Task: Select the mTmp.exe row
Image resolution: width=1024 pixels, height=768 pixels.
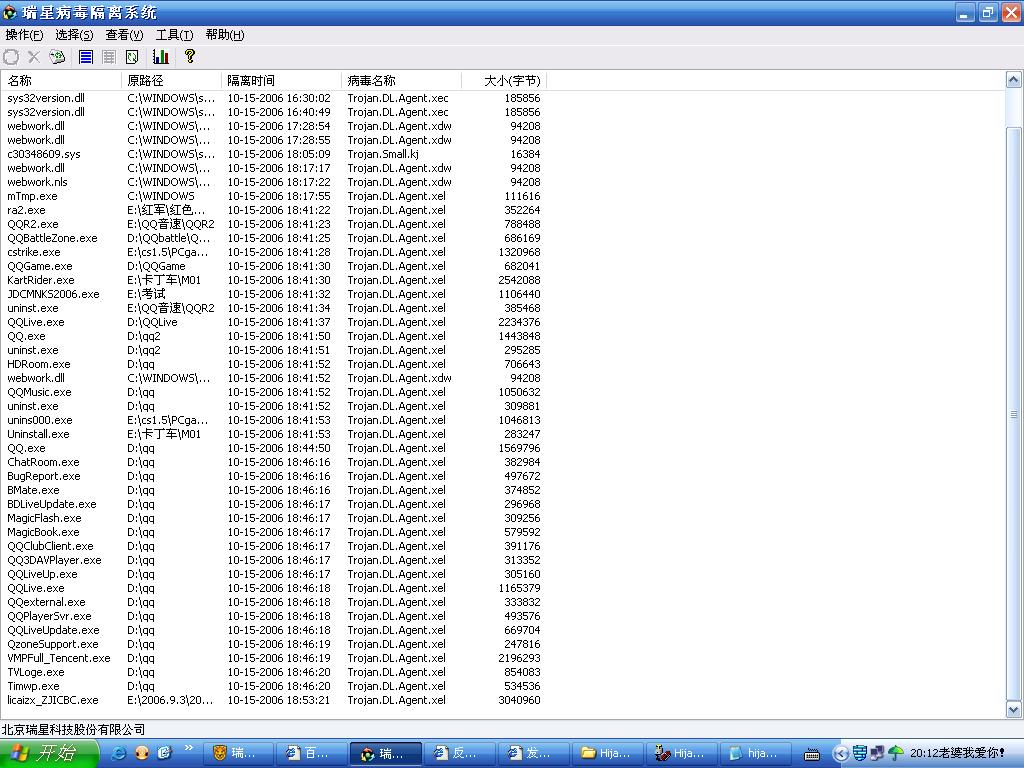Action: (274, 196)
